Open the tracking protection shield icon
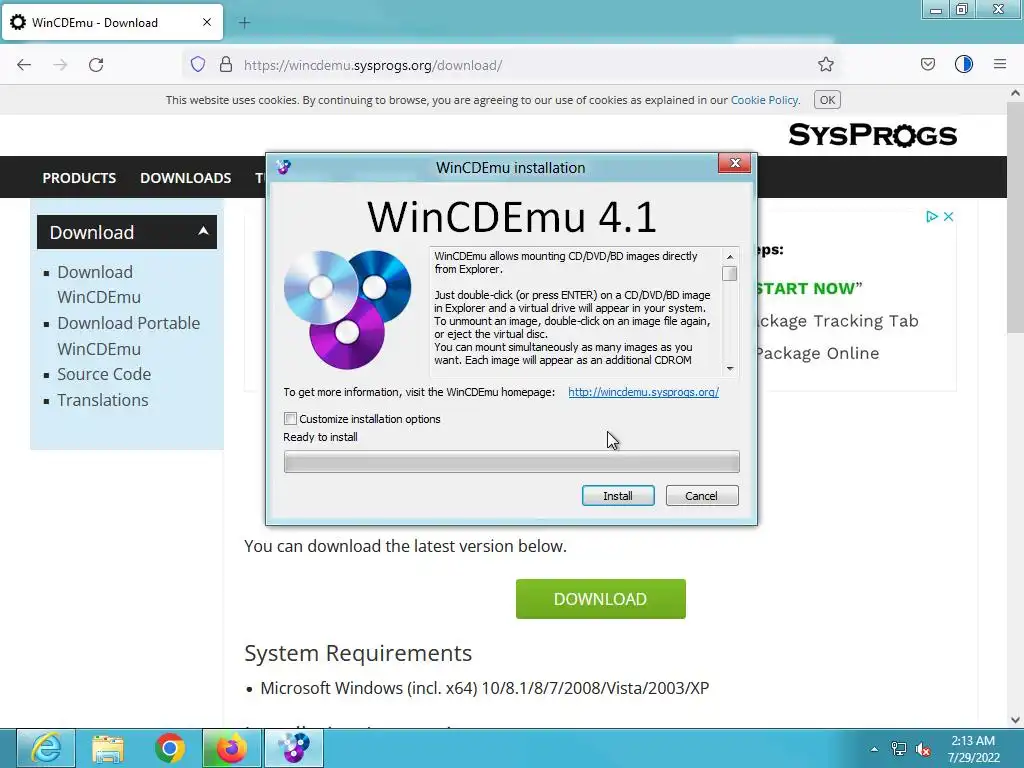 pos(198,65)
